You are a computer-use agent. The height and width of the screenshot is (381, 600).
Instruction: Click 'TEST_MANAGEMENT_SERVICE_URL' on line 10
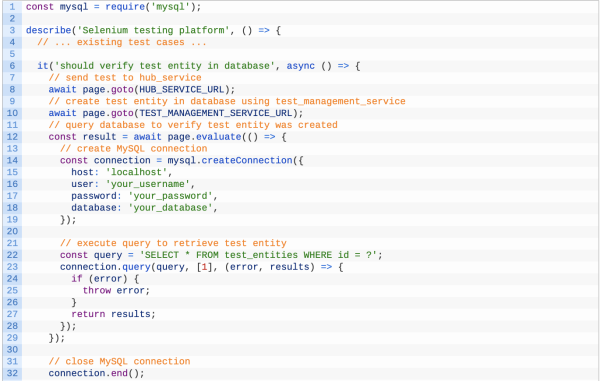tap(215, 113)
